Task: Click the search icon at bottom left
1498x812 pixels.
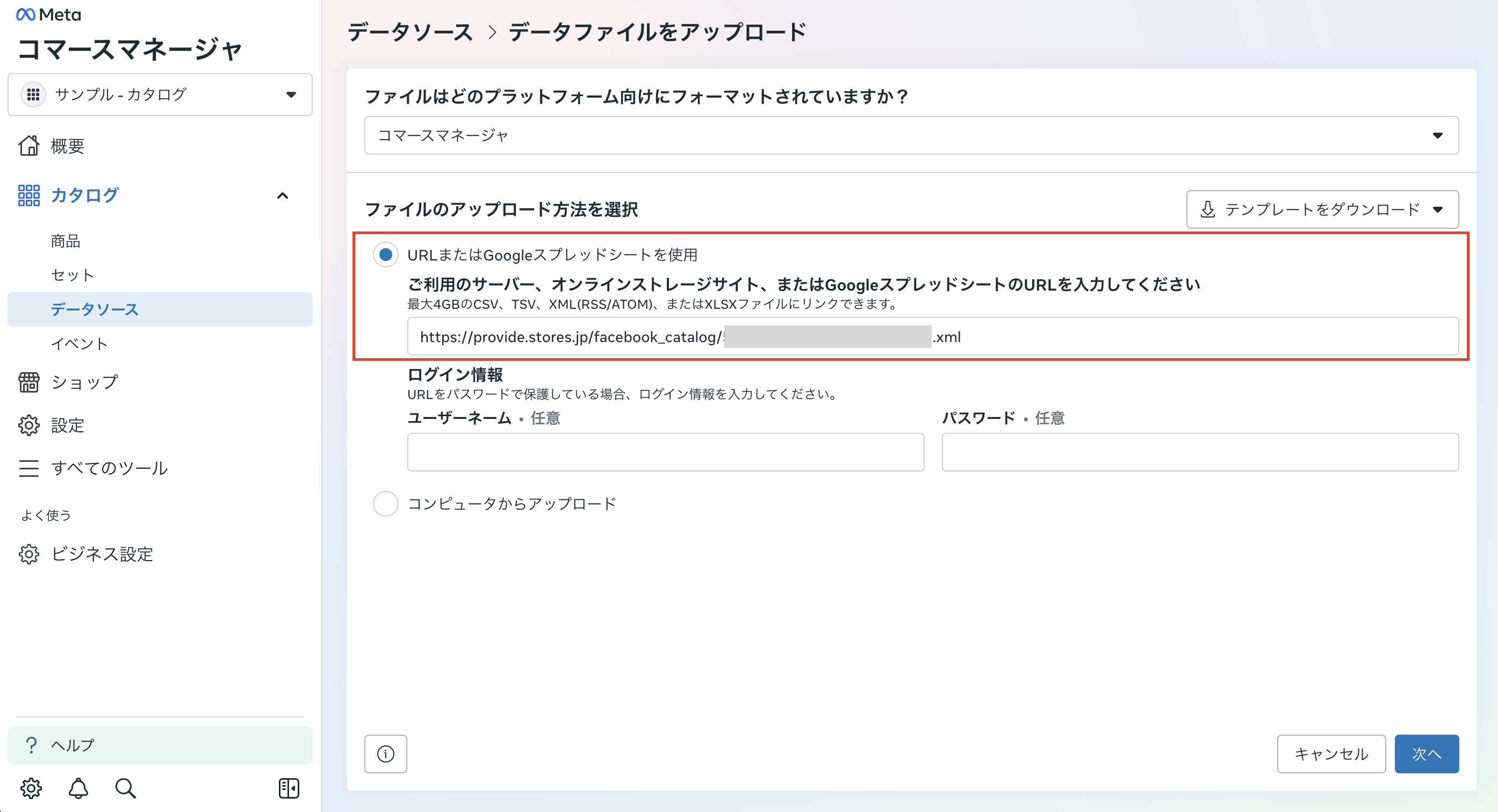Action: tap(125, 789)
